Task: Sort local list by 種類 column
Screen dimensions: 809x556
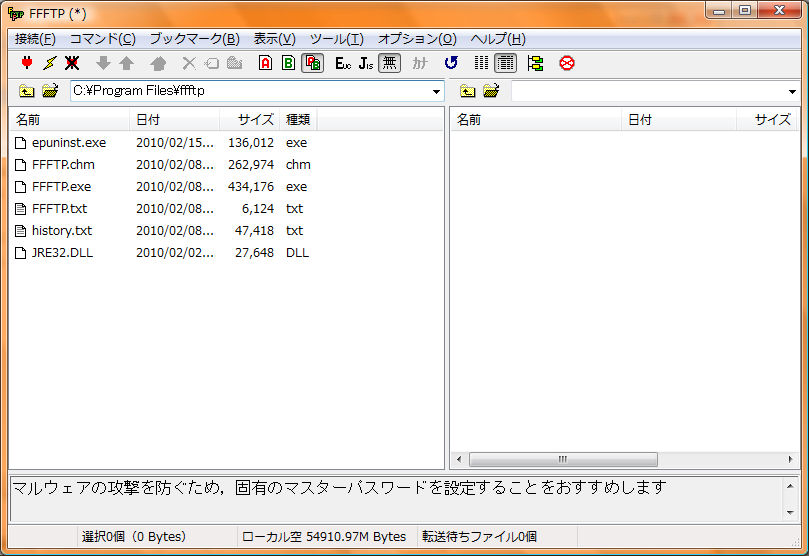Action: click(x=298, y=120)
